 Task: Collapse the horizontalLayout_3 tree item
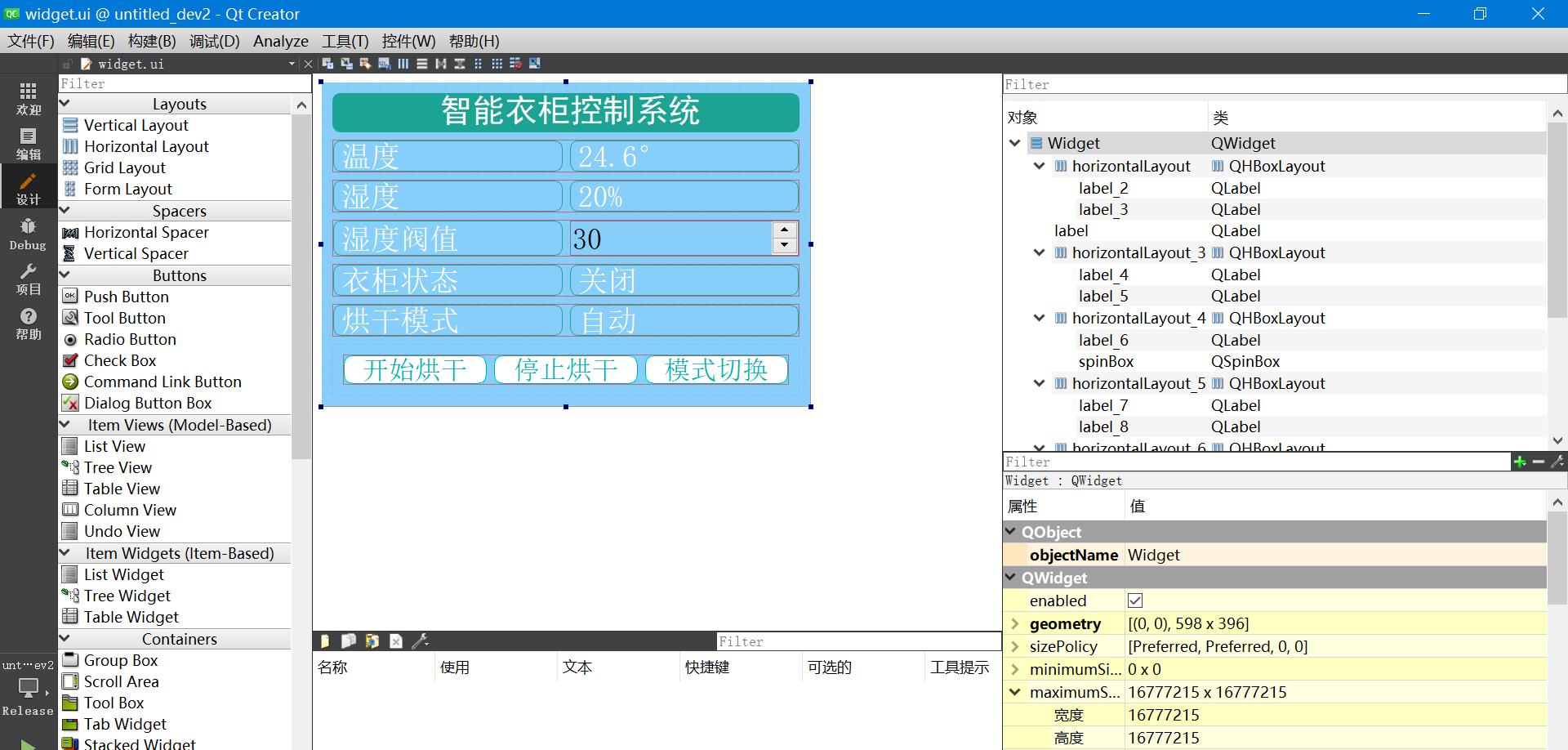(1038, 252)
